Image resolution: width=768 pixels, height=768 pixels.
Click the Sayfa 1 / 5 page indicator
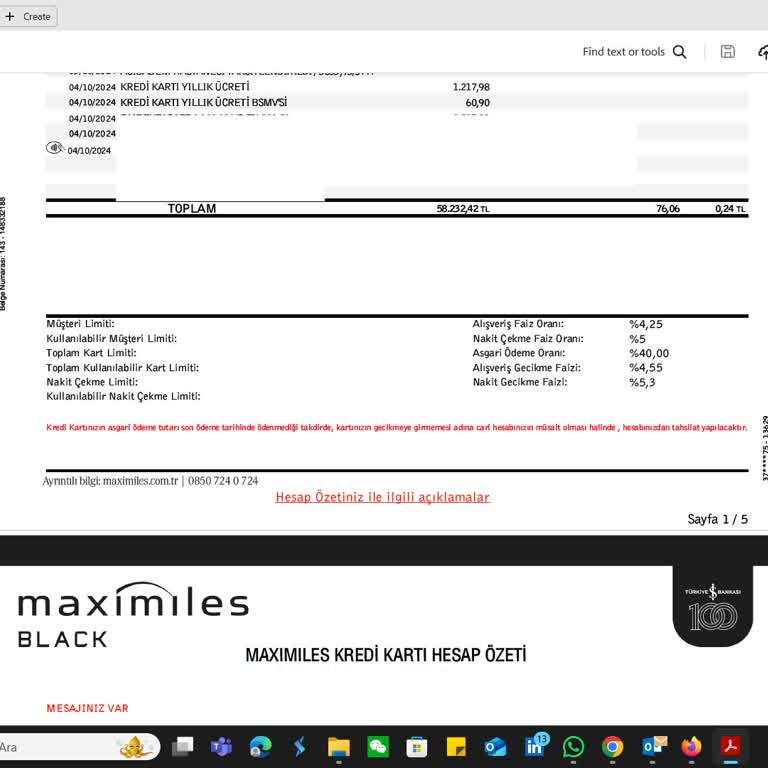pos(717,519)
